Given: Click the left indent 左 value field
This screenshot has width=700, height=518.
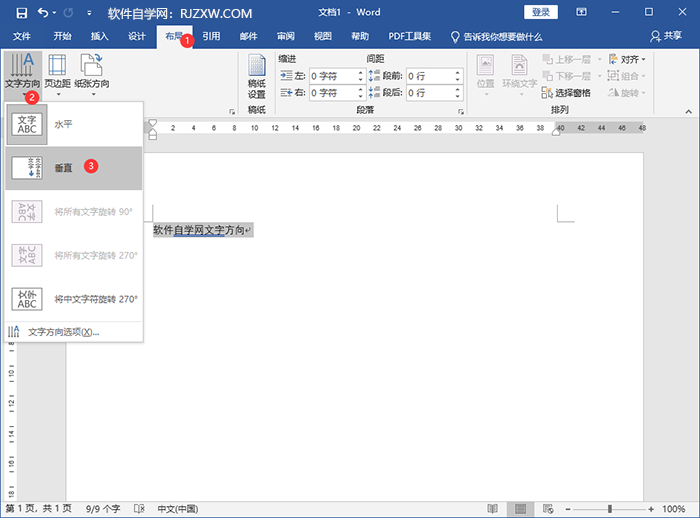Looking at the screenshot, I should click(333, 76).
